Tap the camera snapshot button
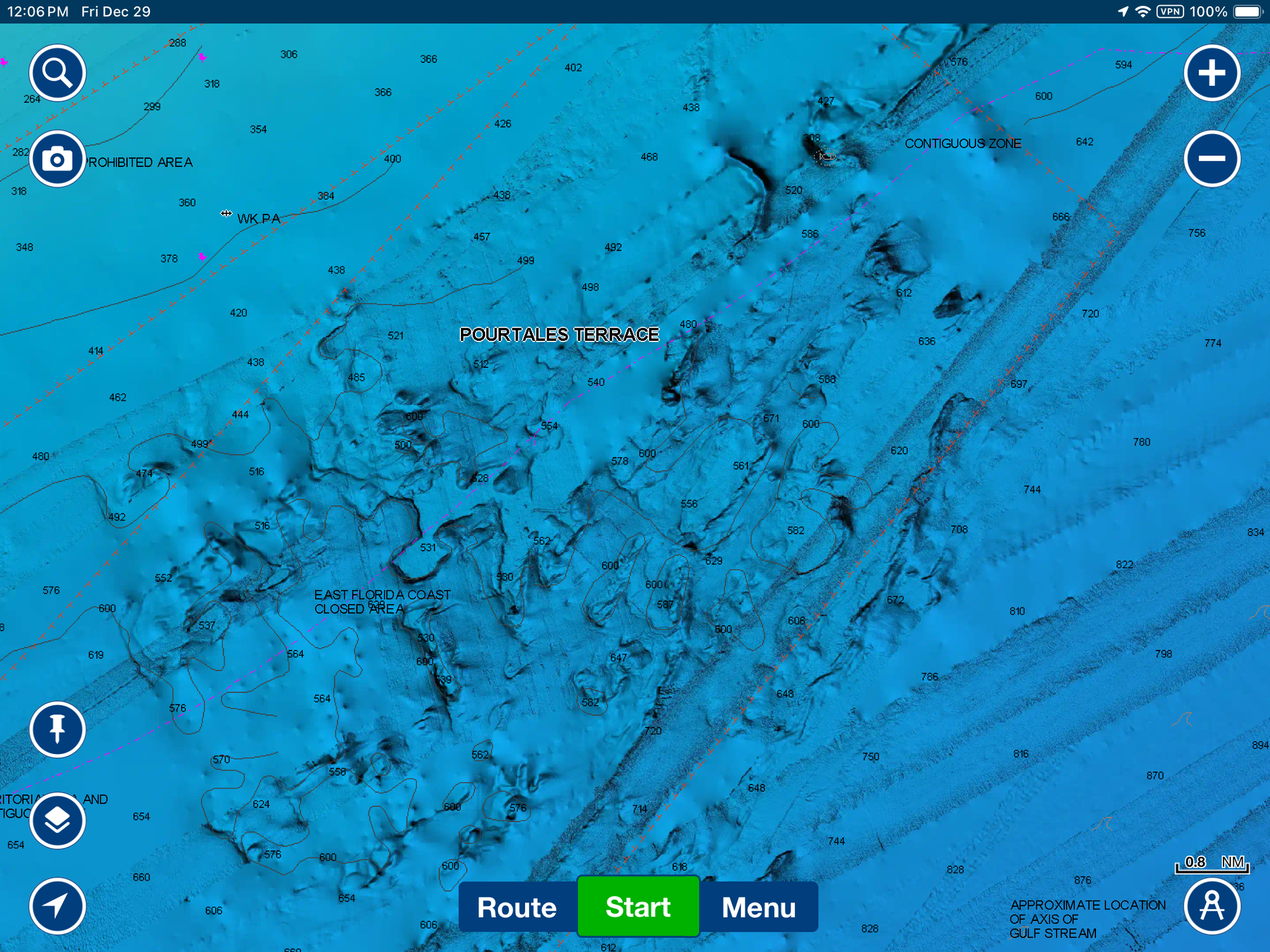Image resolution: width=1270 pixels, height=952 pixels. coord(57,159)
